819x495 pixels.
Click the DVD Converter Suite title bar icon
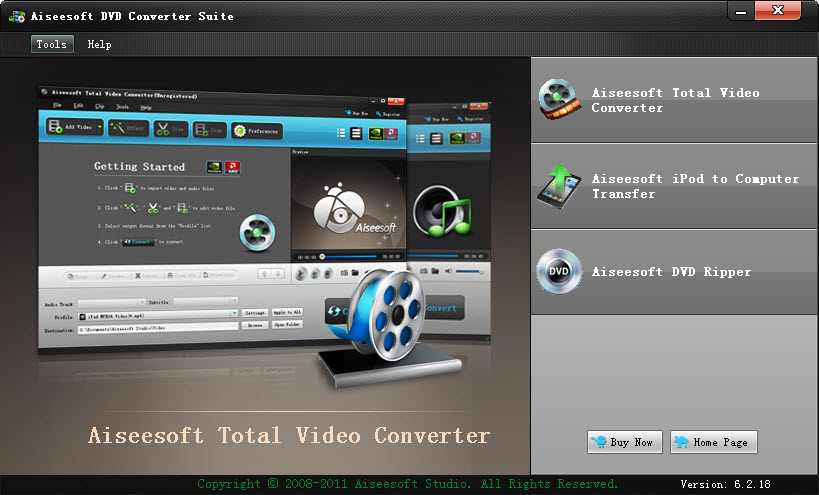click(x=17, y=16)
